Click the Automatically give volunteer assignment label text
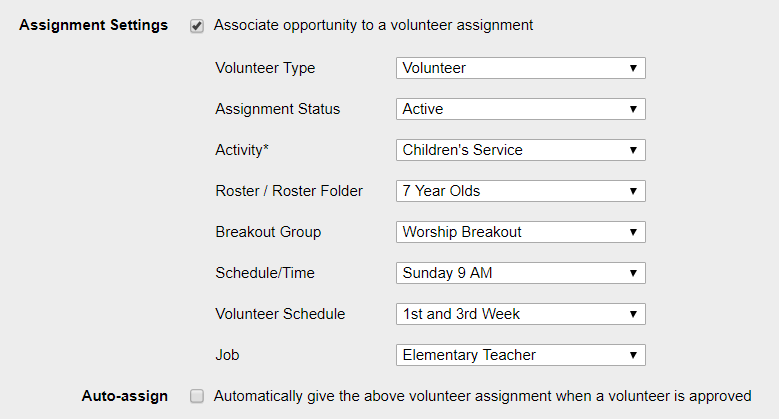 click(482, 396)
